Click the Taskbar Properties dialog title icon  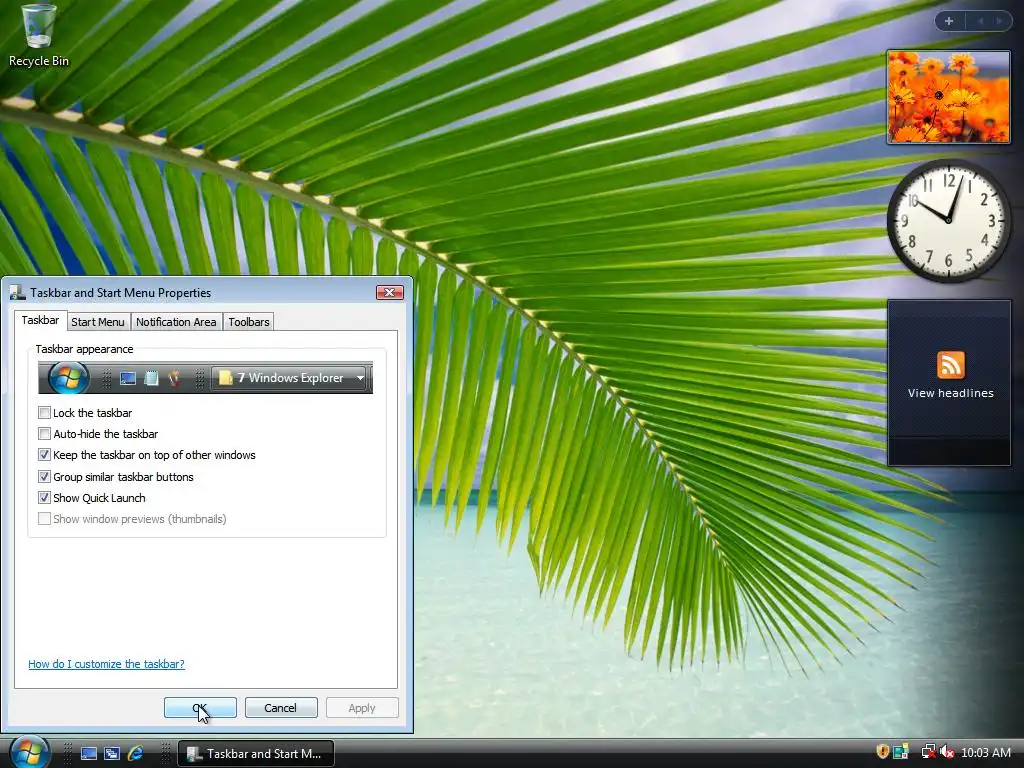tap(17, 293)
